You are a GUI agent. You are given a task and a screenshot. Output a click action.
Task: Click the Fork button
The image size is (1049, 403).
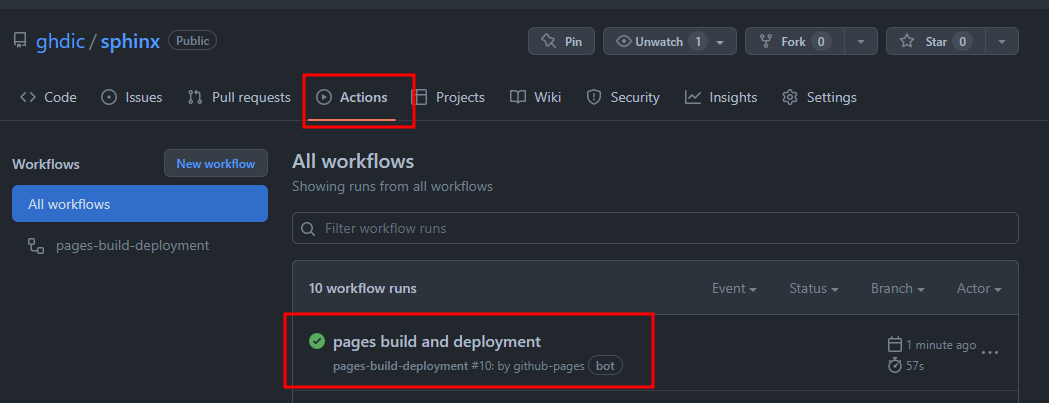(795, 42)
